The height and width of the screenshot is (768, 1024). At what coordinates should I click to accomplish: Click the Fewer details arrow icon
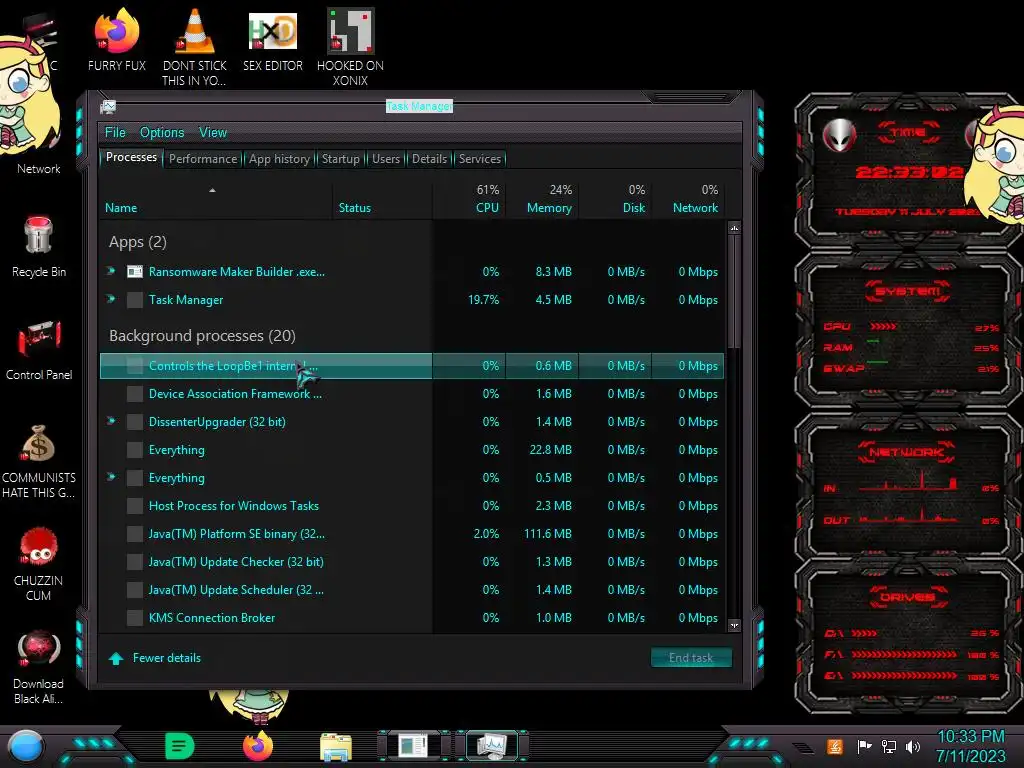[116, 658]
